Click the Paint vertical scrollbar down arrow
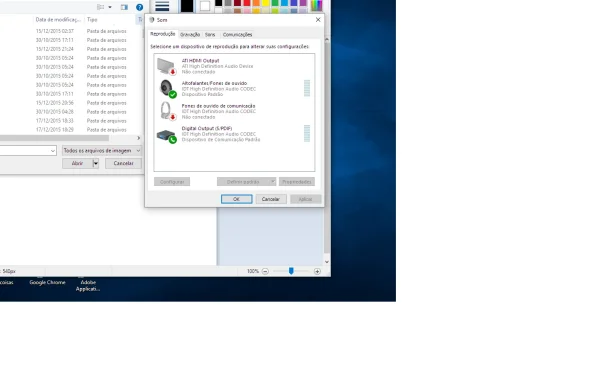 pyautogui.click(x=327, y=262)
